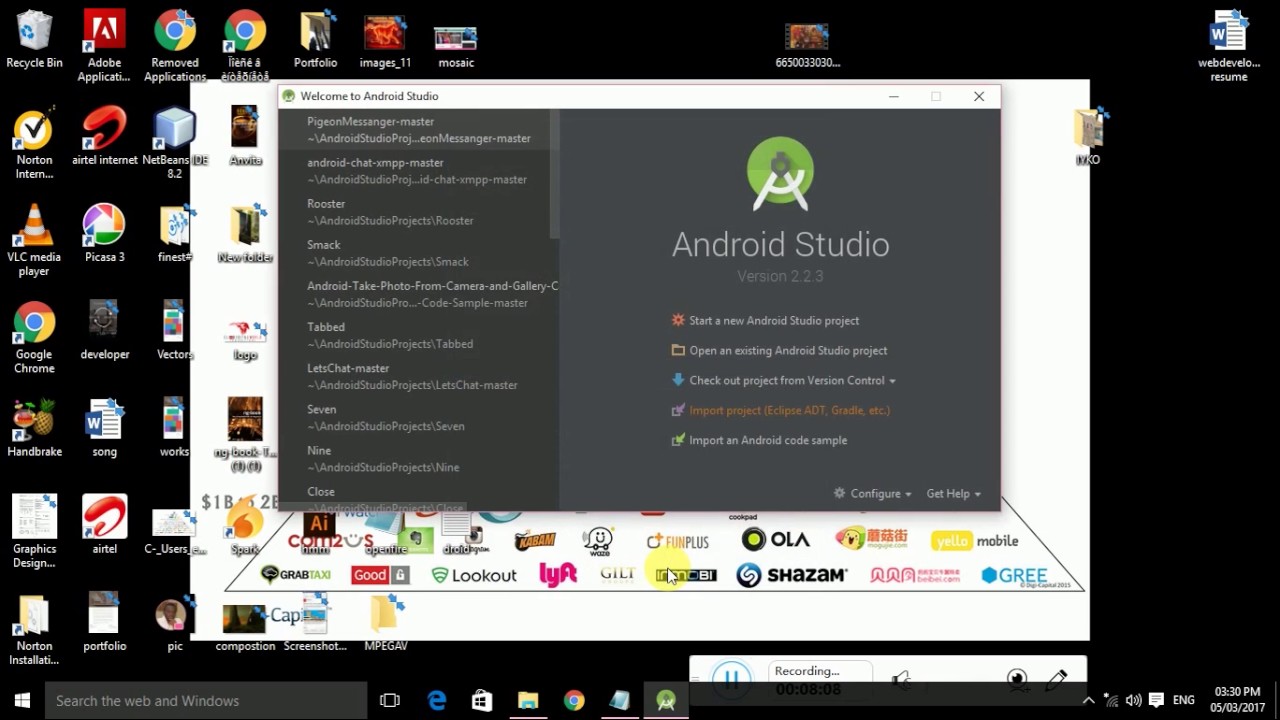This screenshot has width=1280, height=720.
Task: Select the Portfolio folder on desktop
Action: pyautogui.click(x=315, y=40)
